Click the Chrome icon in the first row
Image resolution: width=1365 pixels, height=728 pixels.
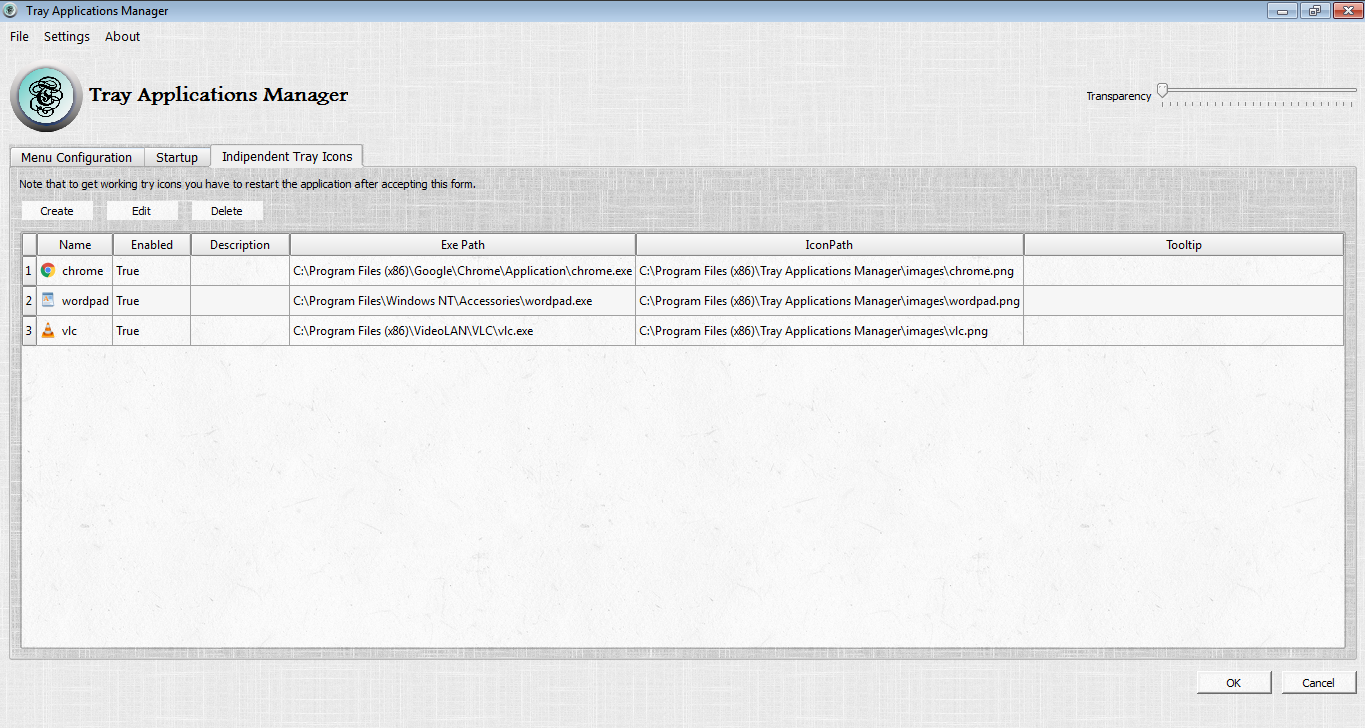(x=46, y=270)
